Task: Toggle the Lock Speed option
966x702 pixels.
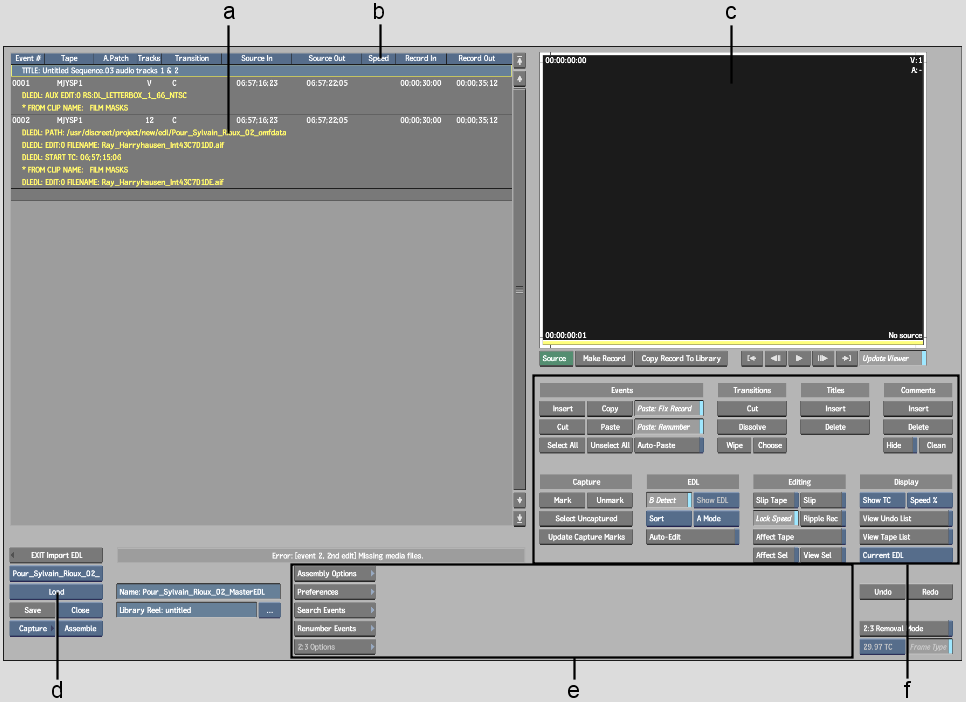Action: 776,519
